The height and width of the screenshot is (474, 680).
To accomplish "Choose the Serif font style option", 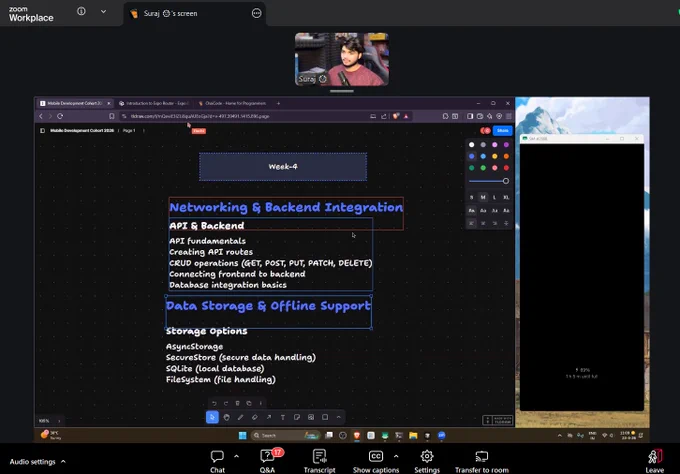I will click(x=494, y=210).
